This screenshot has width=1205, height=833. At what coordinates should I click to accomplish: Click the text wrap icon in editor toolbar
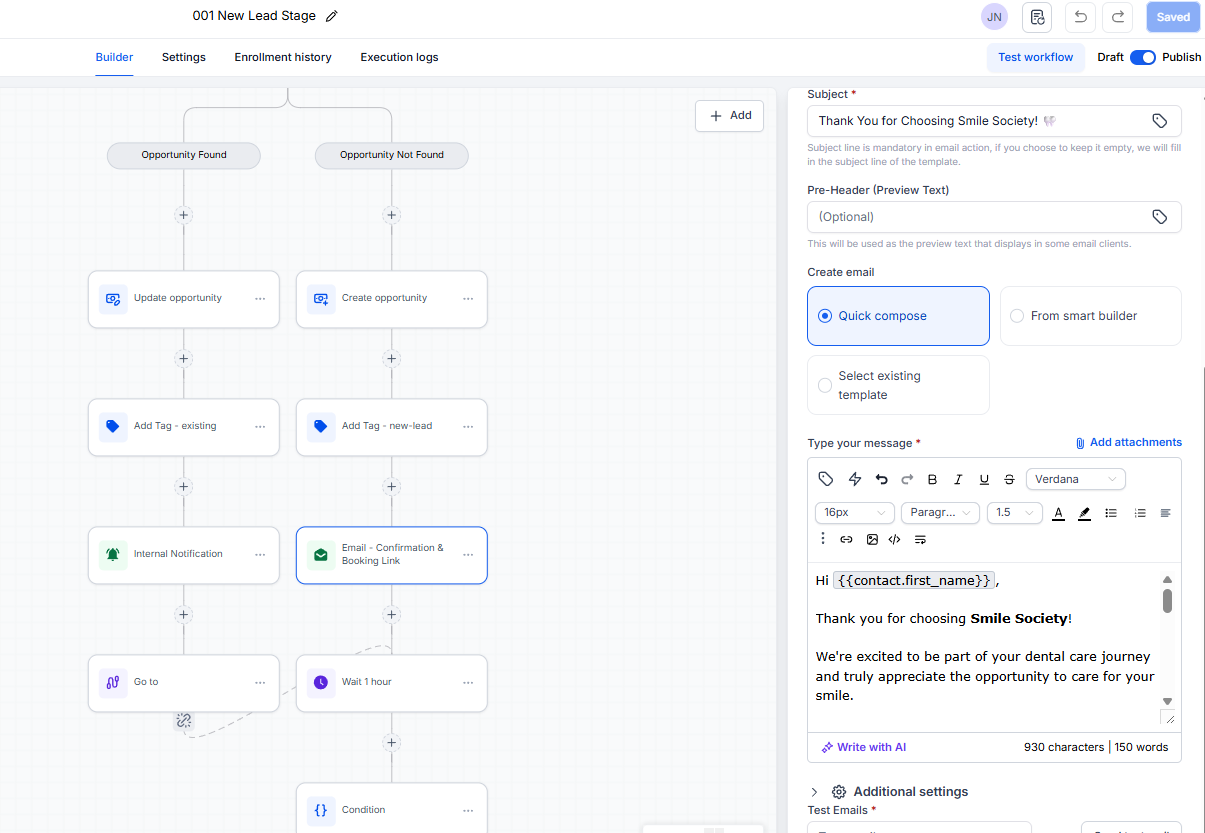tap(920, 539)
